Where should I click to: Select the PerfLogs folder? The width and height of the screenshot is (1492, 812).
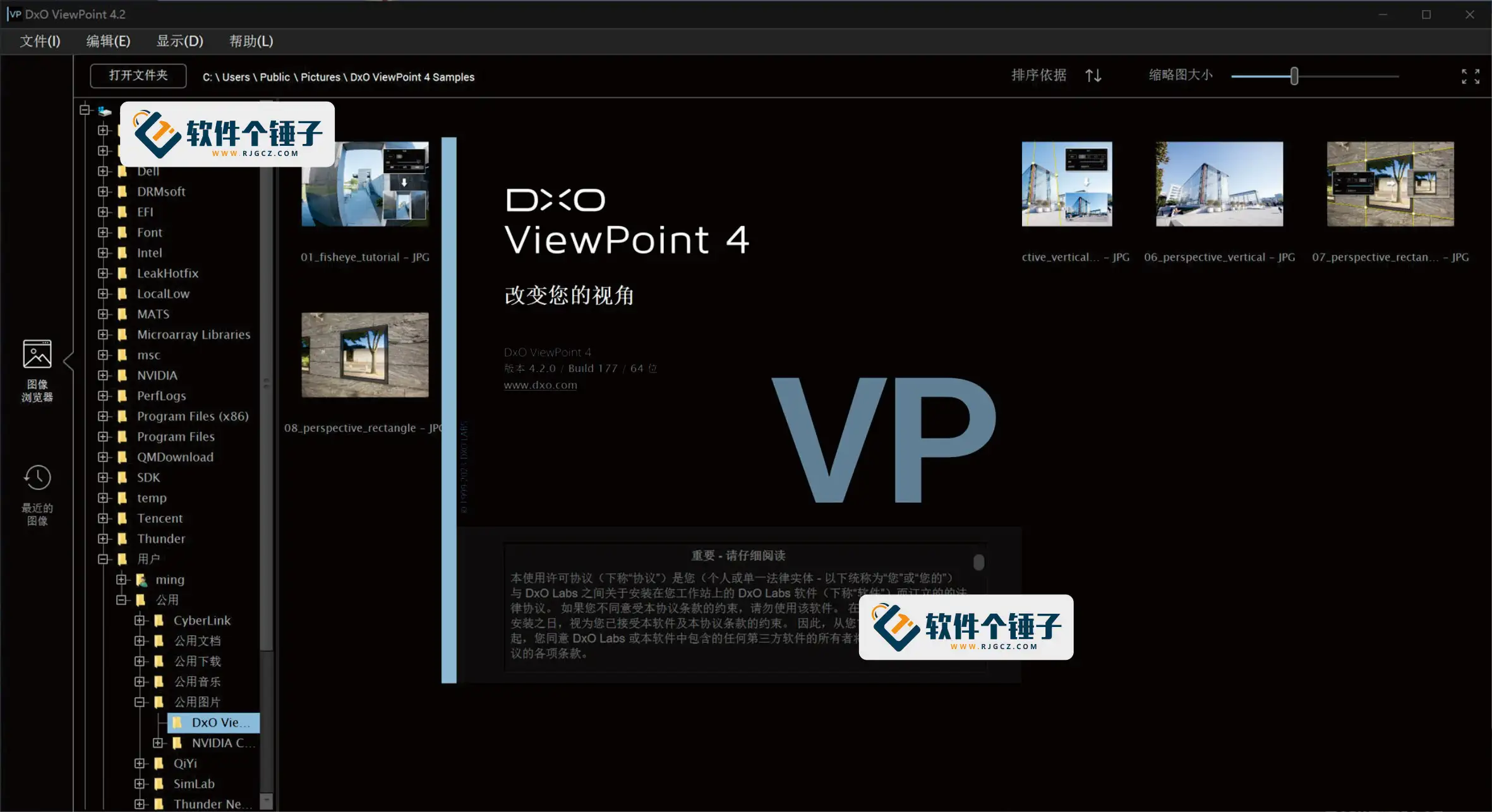coord(161,396)
